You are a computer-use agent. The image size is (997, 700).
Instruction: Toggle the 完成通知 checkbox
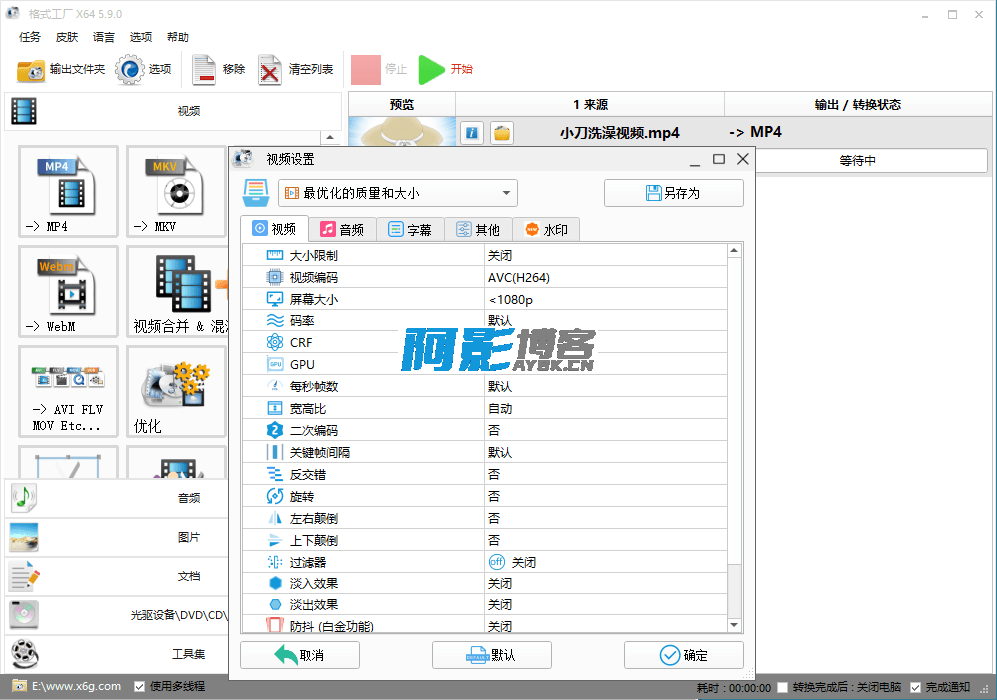pyautogui.click(x=916, y=687)
